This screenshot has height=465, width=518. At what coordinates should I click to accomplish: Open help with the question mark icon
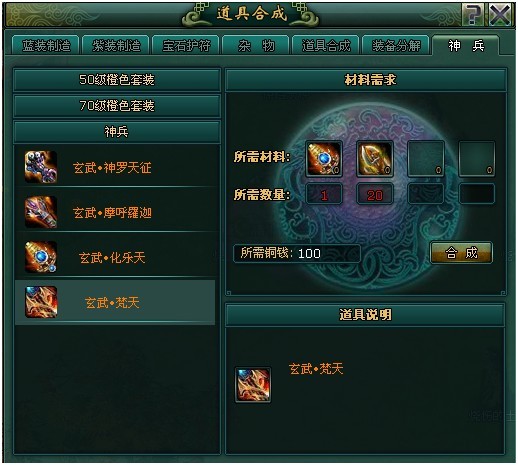coord(473,14)
